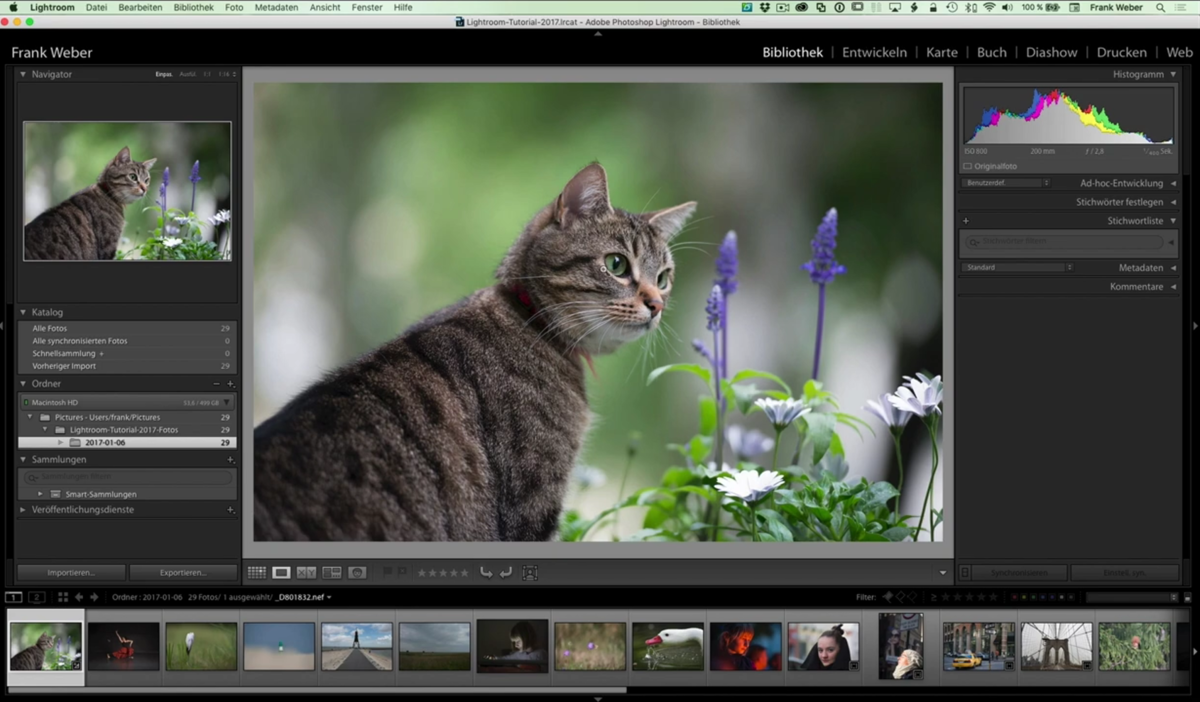The image size is (1200, 702).
Task: Switch to Grid view in the toolbar
Action: click(x=258, y=572)
